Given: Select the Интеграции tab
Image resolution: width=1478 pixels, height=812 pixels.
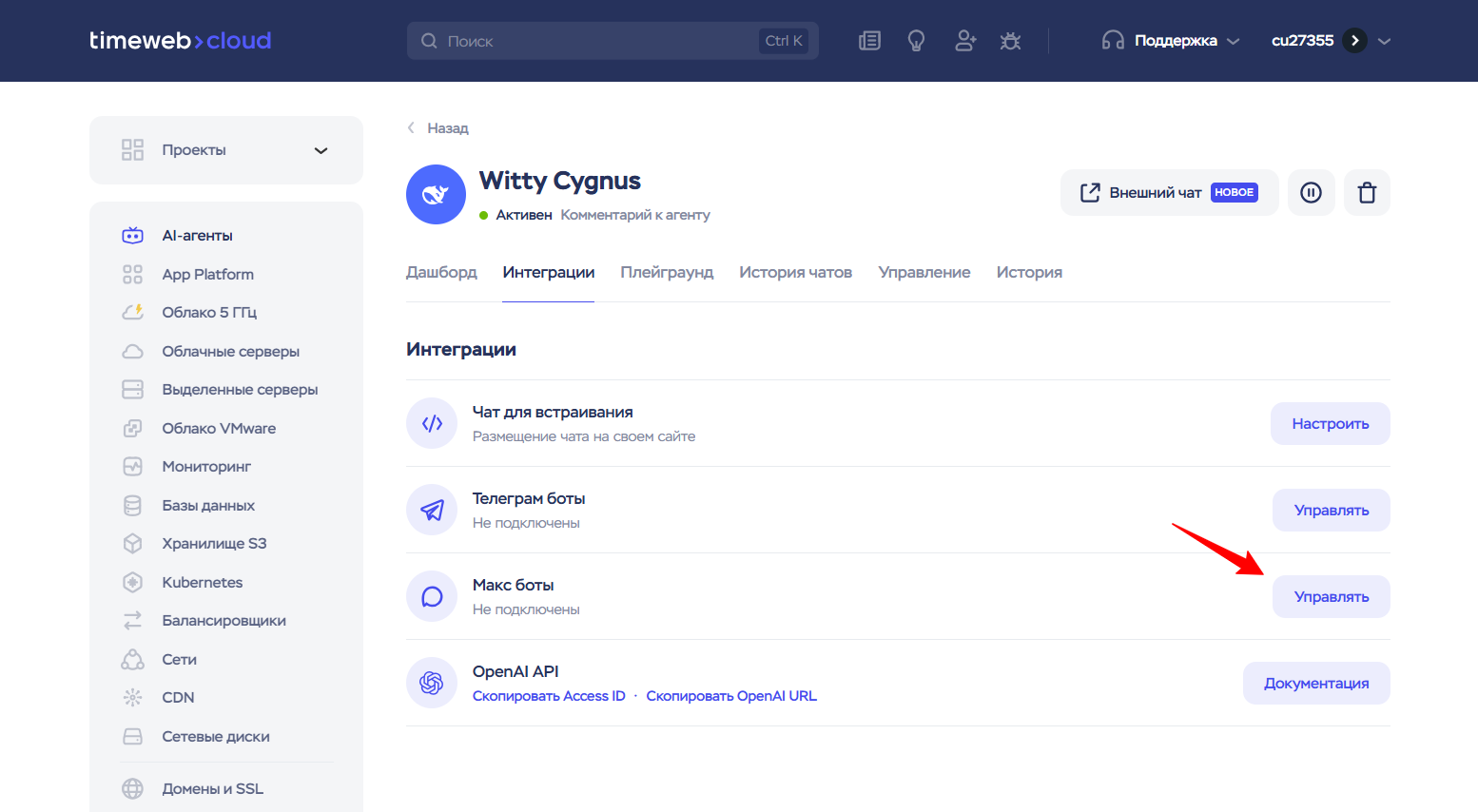Looking at the screenshot, I should [549, 272].
